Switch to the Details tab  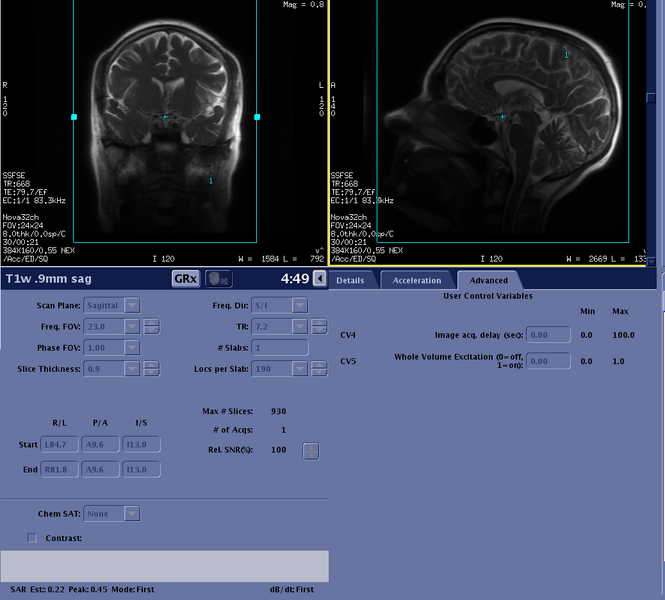(x=350, y=280)
